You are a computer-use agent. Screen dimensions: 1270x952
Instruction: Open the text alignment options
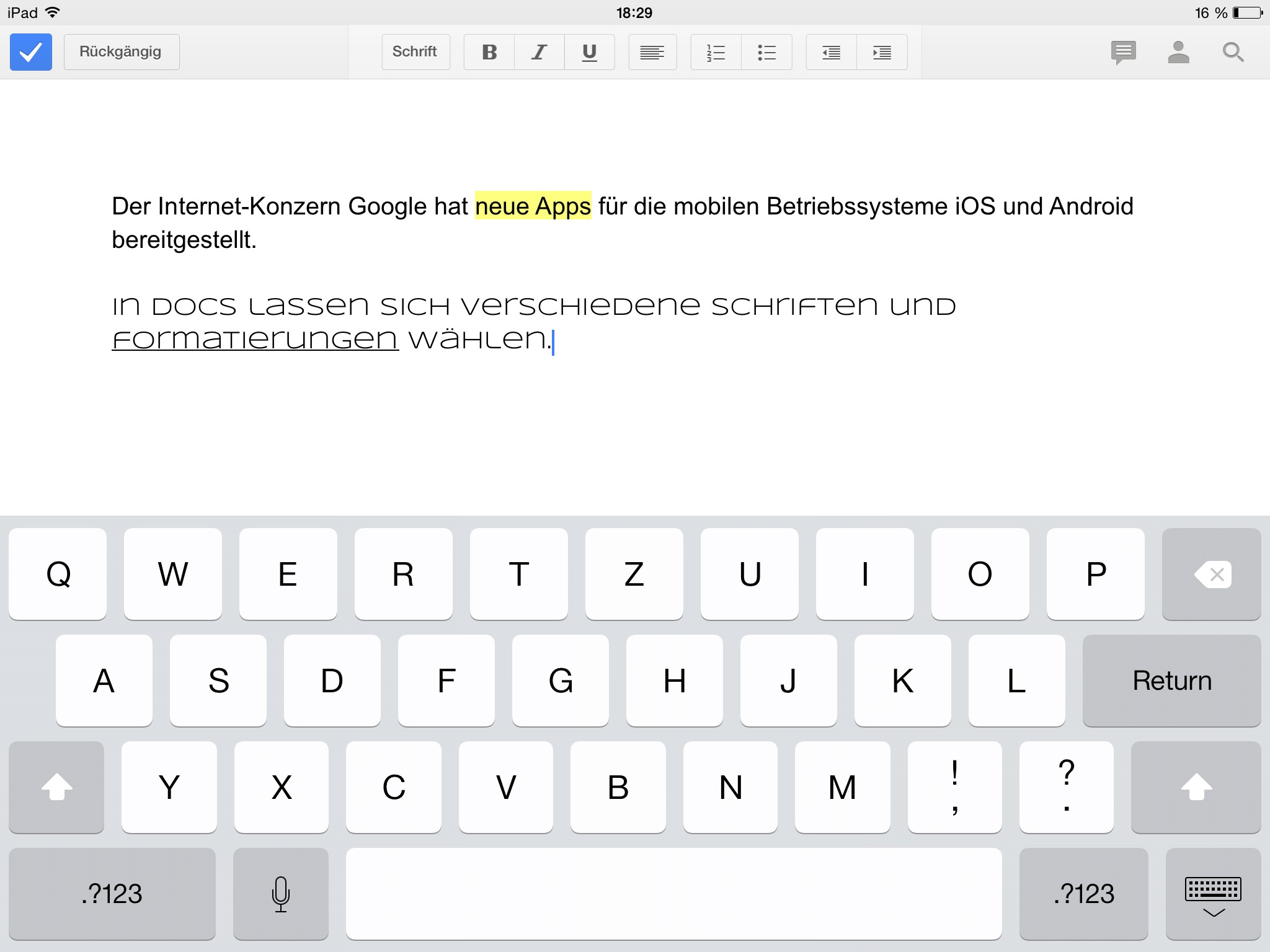point(652,52)
